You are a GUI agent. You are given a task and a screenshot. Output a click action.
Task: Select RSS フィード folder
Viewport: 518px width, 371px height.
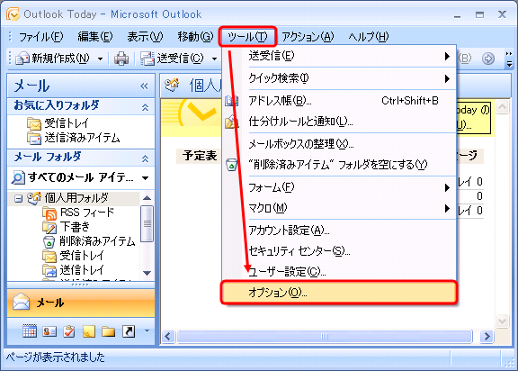click(x=87, y=212)
